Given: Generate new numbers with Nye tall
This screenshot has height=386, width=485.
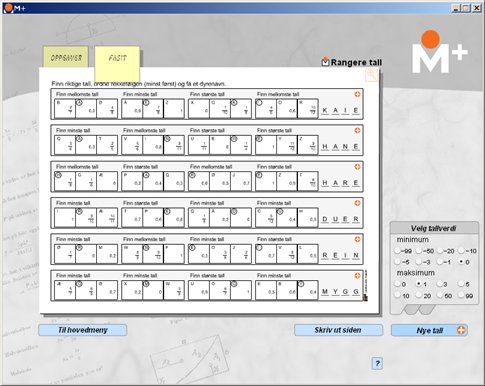Looking at the screenshot, I should pyautogui.click(x=429, y=330).
